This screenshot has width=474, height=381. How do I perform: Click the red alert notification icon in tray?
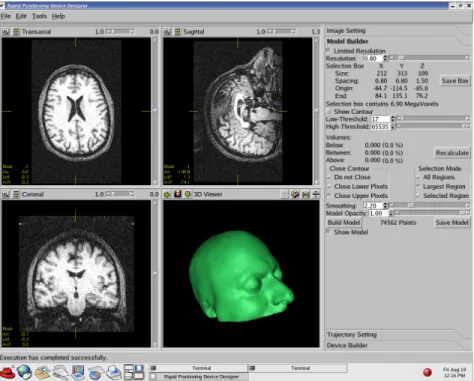(427, 372)
